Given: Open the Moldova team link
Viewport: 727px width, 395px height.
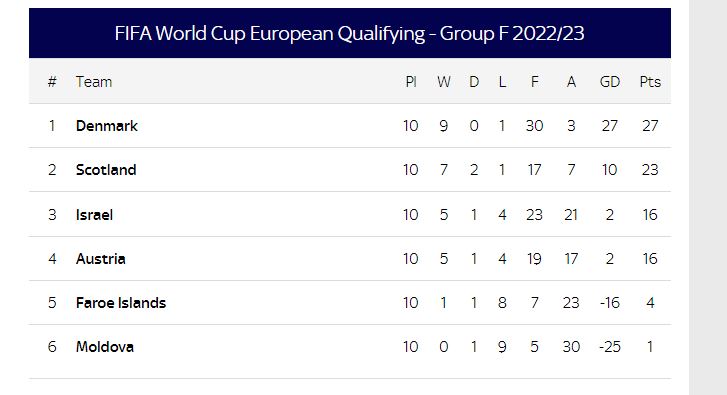Looking at the screenshot, I should [x=105, y=347].
